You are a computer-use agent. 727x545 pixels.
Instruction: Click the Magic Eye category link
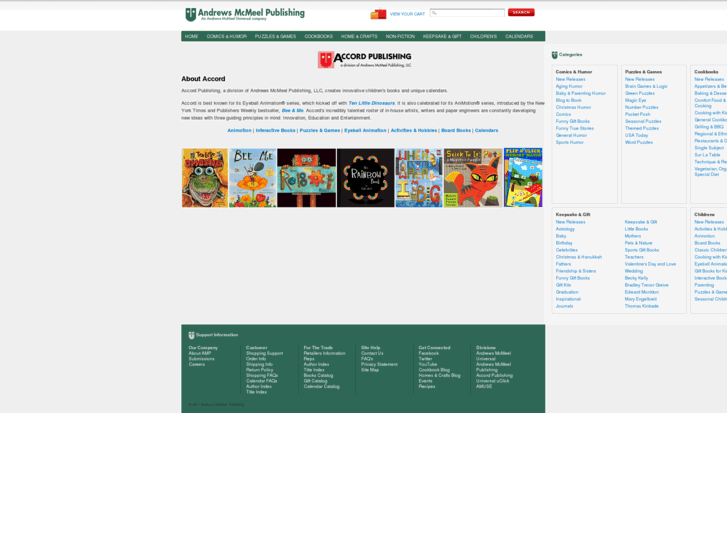coord(635,100)
